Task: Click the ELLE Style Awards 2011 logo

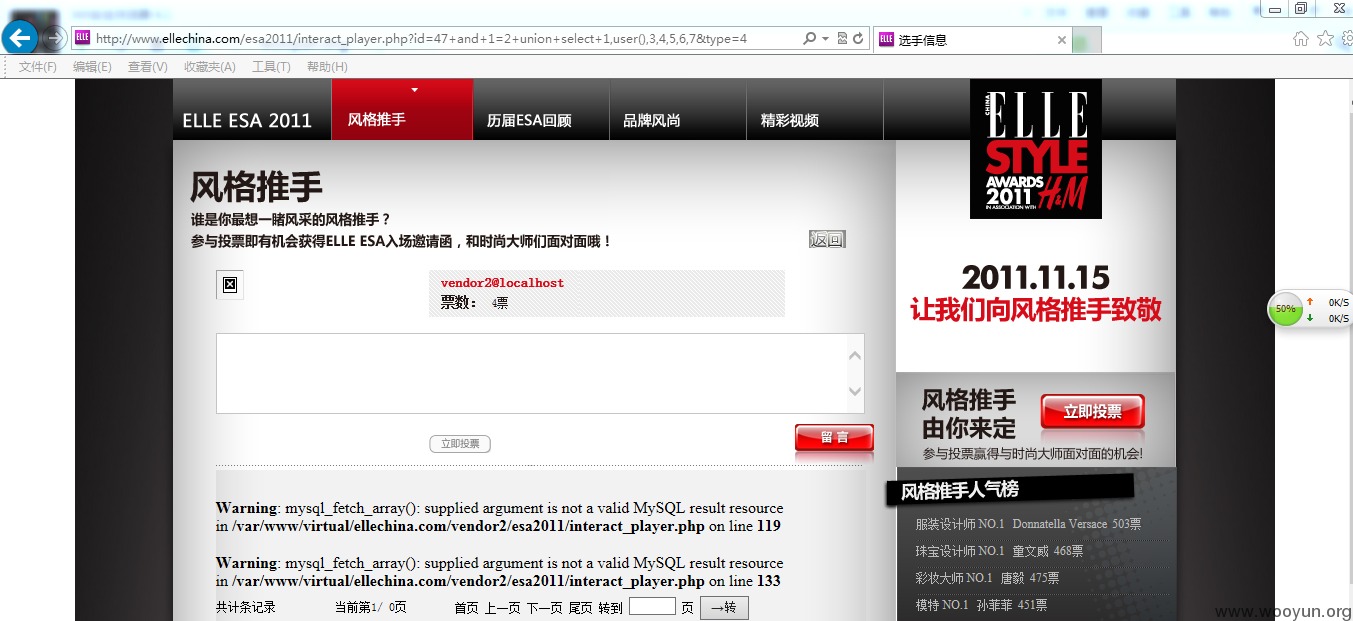Action: click(1036, 149)
